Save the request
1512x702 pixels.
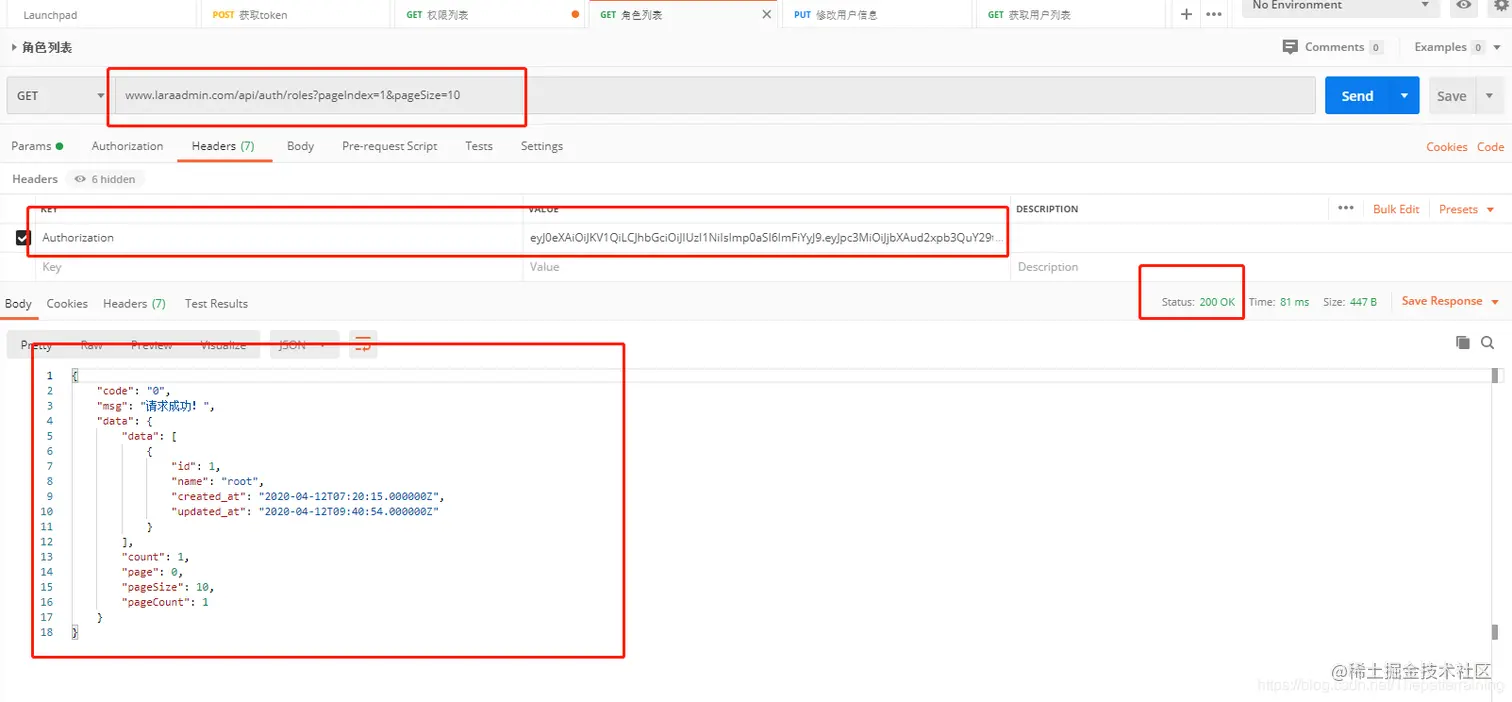click(1452, 96)
